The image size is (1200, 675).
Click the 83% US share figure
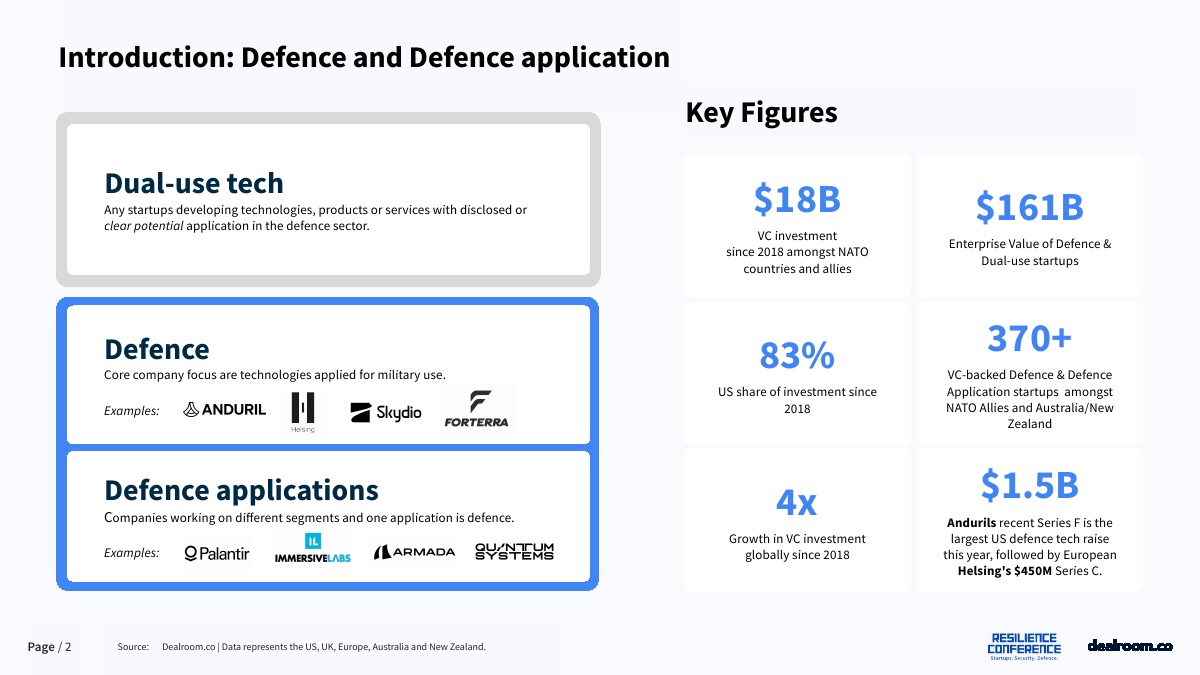click(x=797, y=356)
